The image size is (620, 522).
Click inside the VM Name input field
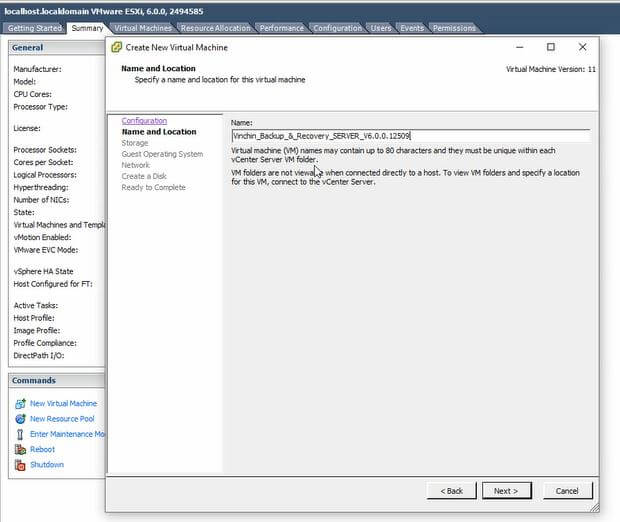411,136
